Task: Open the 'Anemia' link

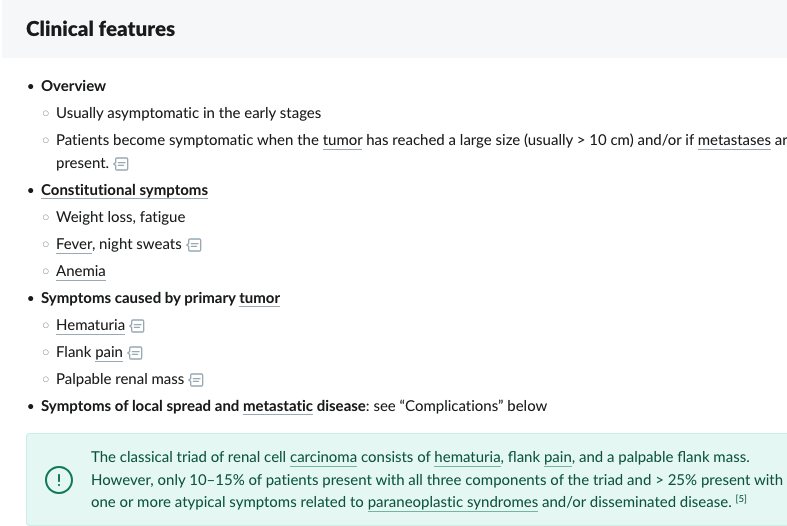Action: [81, 271]
